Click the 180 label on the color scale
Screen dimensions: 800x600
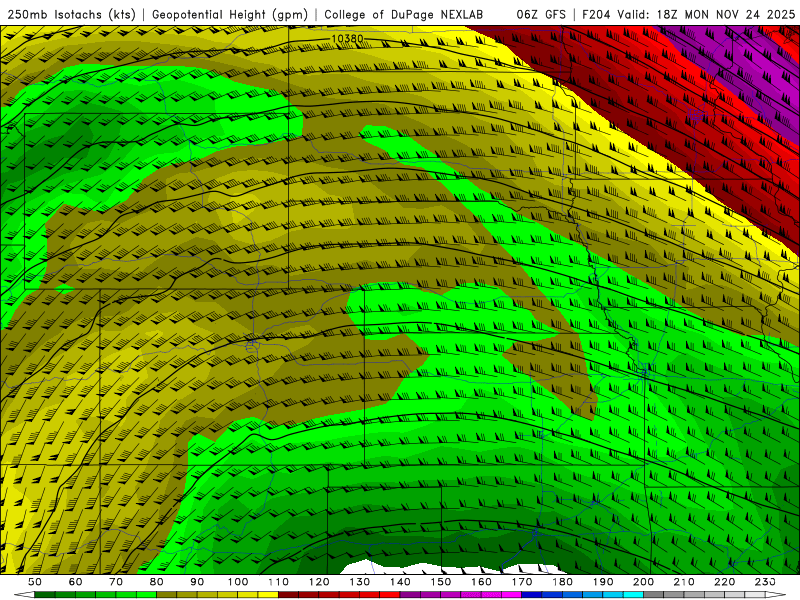tap(562, 582)
